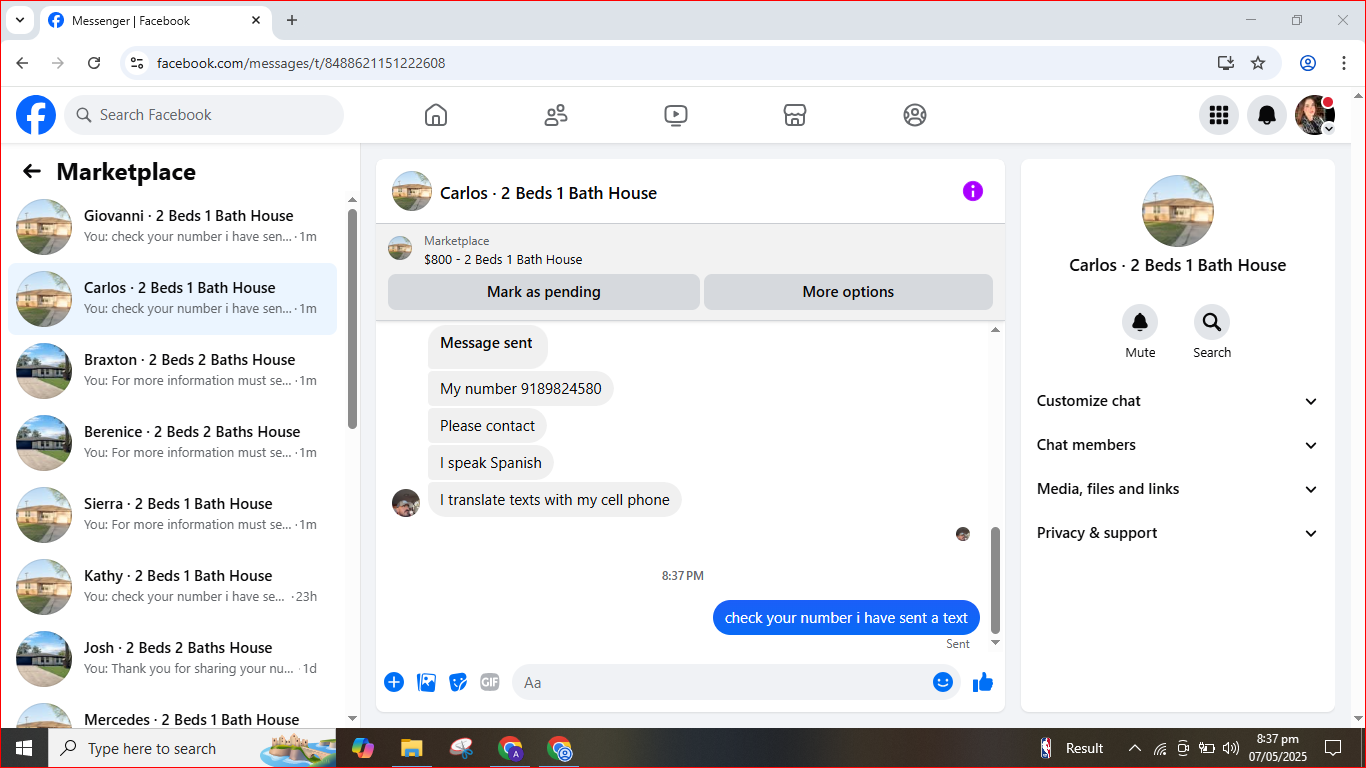This screenshot has width=1366, height=768.
Task: Open Chrome's three-dot menu
Action: point(1344,63)
